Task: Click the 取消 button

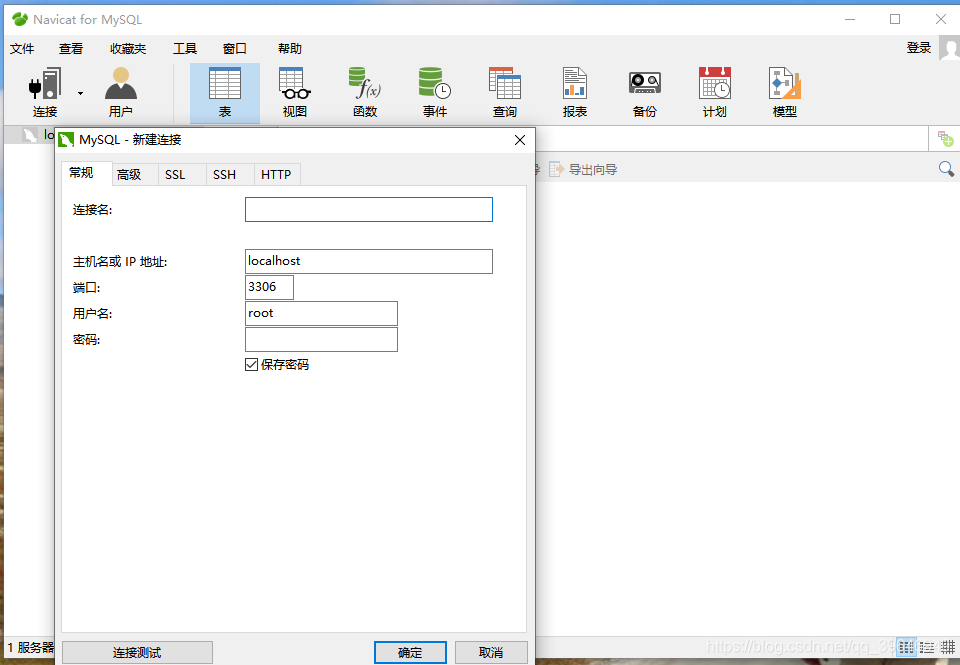Action: click(491, 652)
